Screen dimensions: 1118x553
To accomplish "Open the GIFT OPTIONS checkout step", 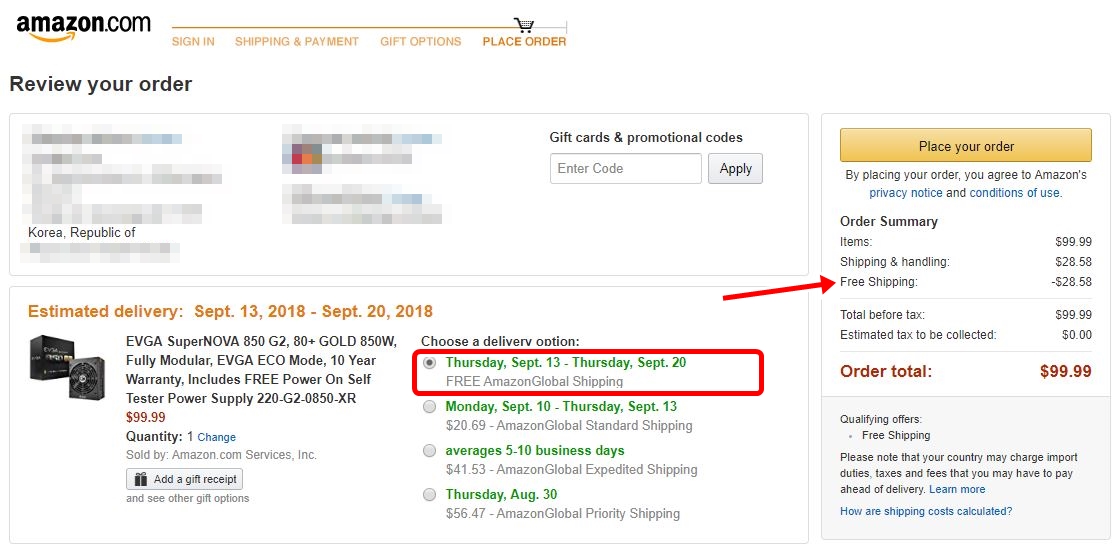I will pyautogui.click(x=421, y=42).
